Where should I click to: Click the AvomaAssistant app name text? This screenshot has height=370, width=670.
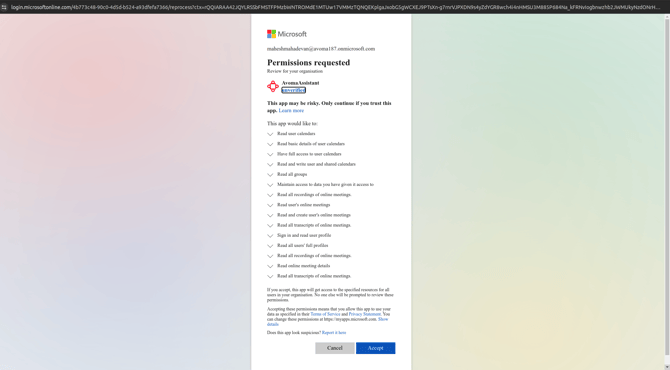pos(300,83)
